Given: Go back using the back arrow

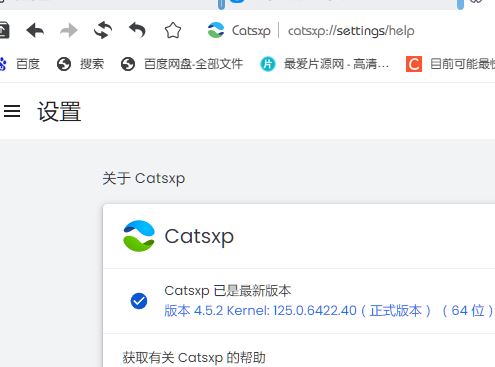Looking at the screenshot, I should pyautogui.click(x=35, y=31).
